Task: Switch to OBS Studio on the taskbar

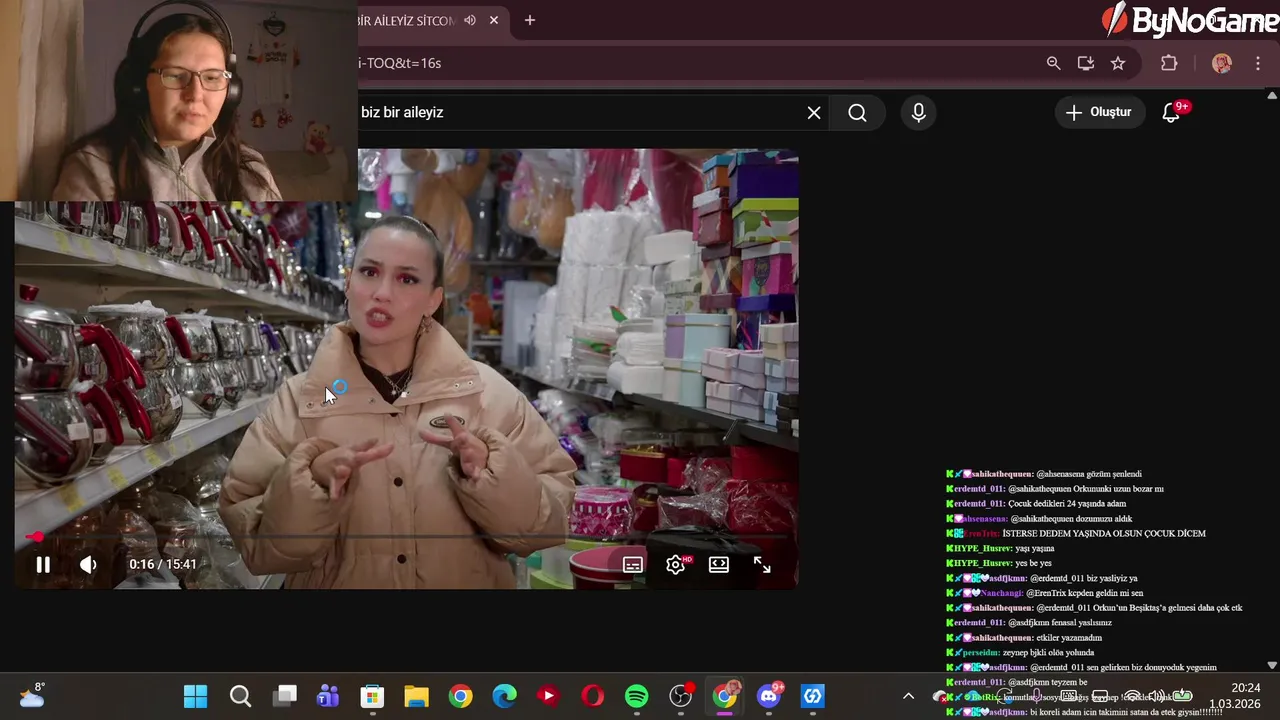Action: coord(681,696)
